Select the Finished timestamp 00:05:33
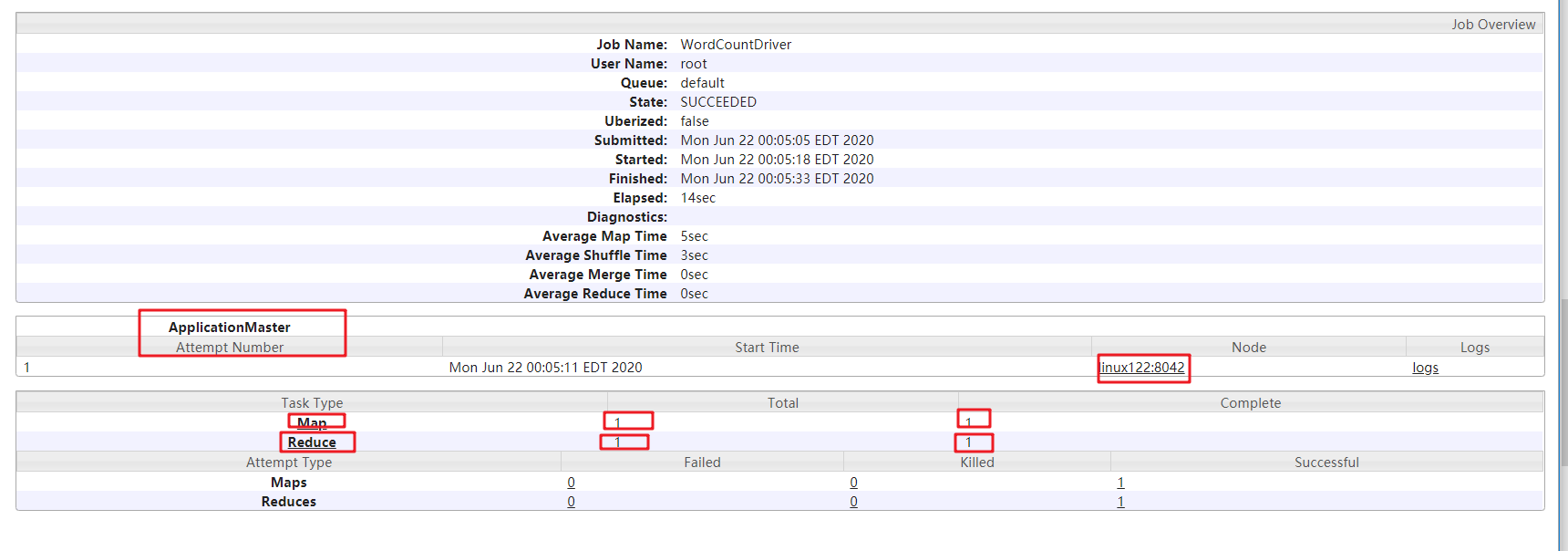The image size is (1568, 551). coord(777,179)
